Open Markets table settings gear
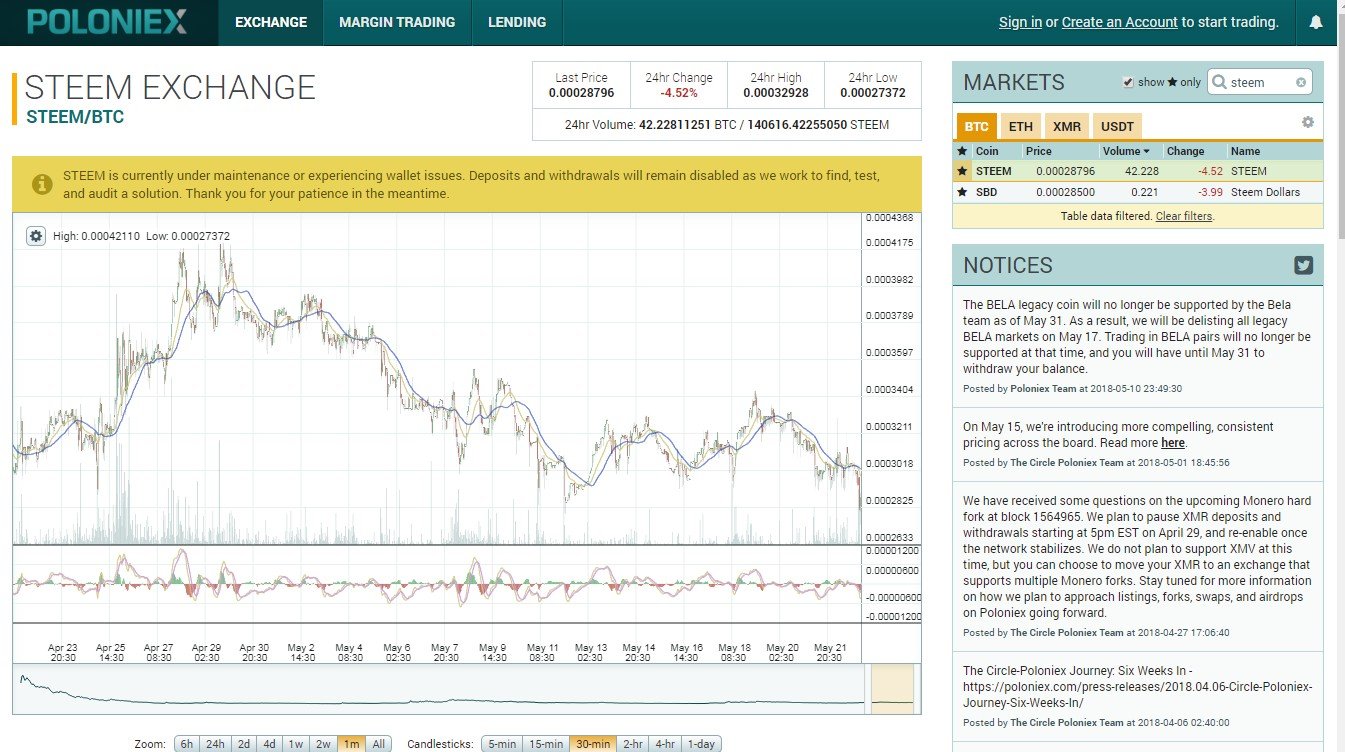 [x=1307, y=122]
